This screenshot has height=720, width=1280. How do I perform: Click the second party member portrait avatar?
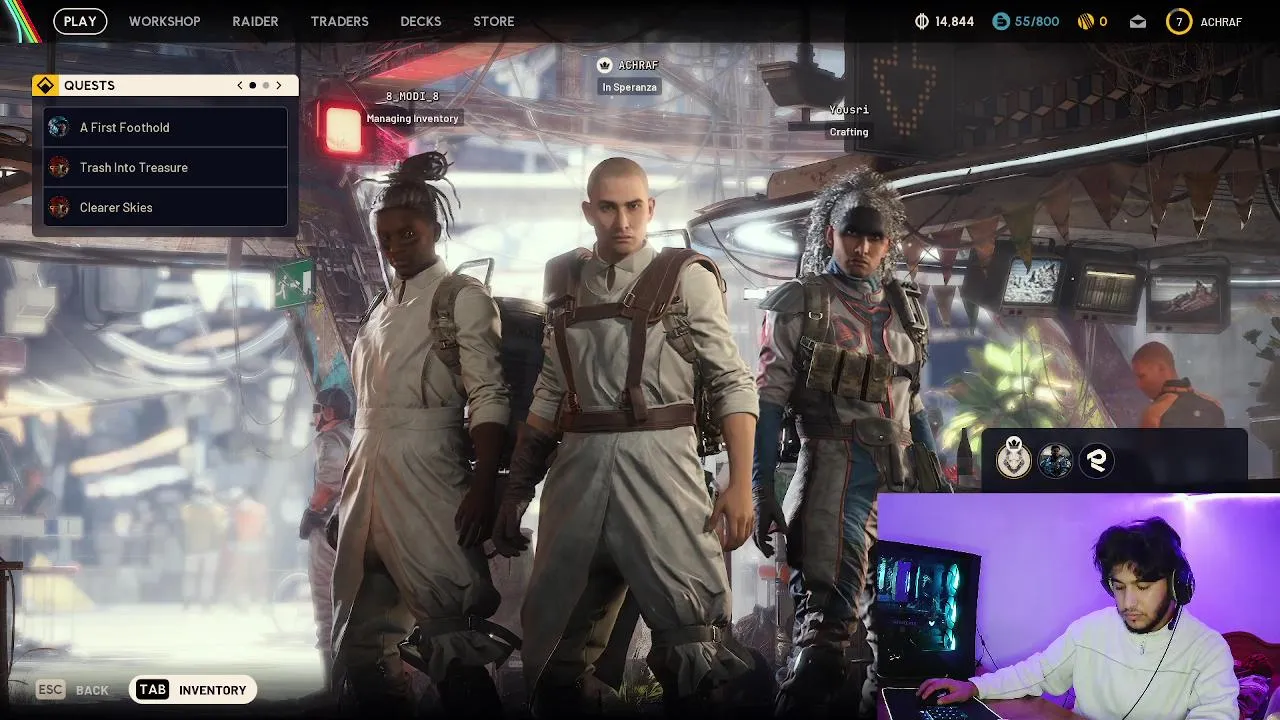pyautogui.click(x=1055, y=460)
